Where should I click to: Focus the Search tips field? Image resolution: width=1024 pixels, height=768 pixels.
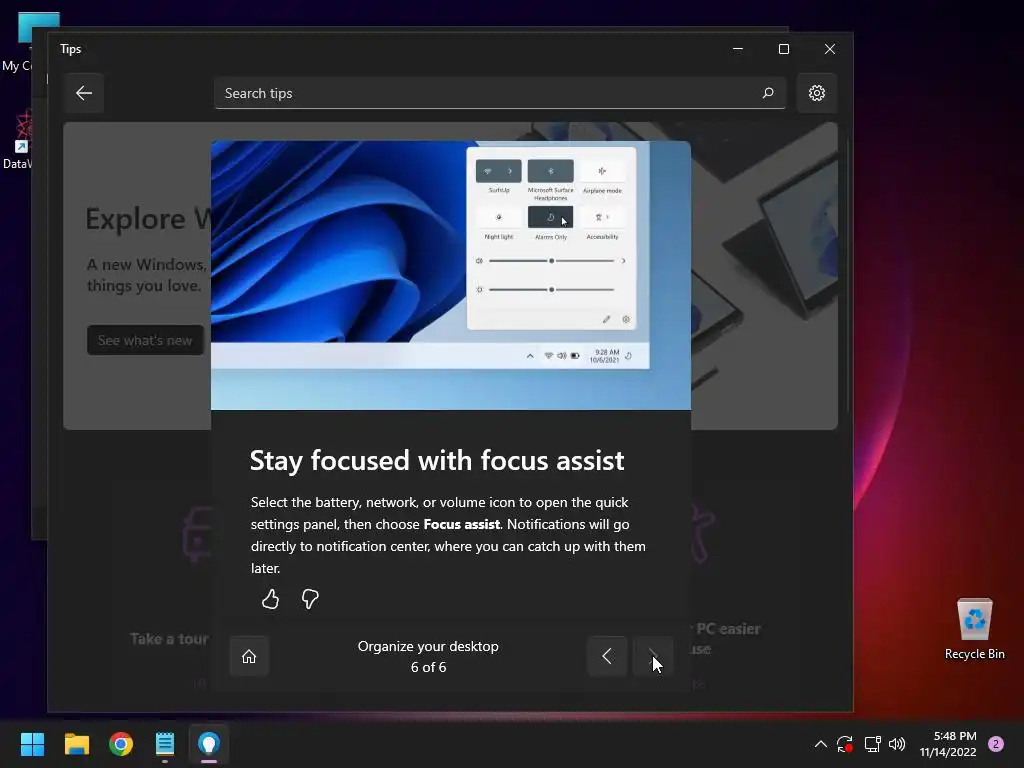tap(500, 93)
